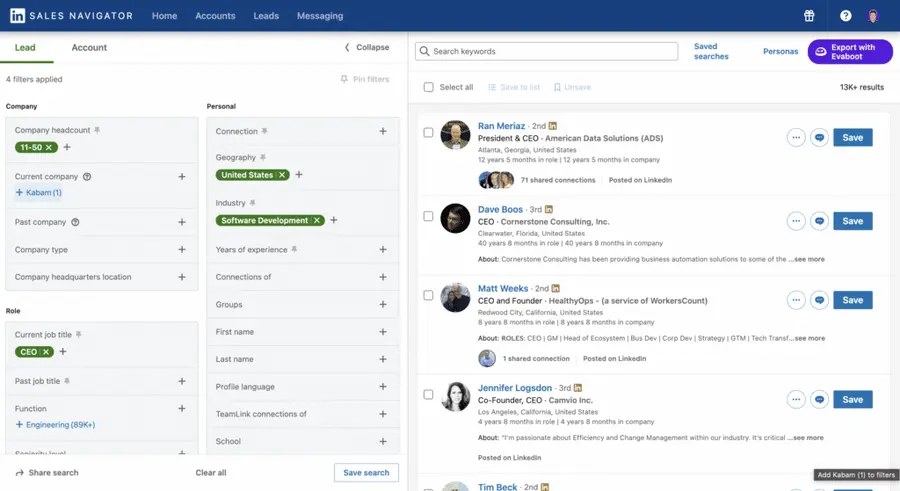The image size is (900, 491).
Task: Expand the Past job title filter
Action: pos(182,381)
